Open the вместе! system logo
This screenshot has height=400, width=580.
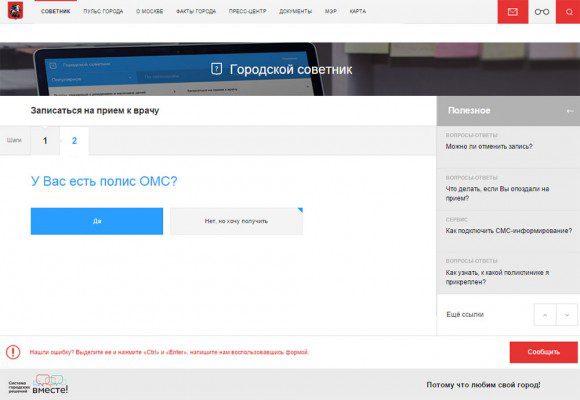coord(38,385)
